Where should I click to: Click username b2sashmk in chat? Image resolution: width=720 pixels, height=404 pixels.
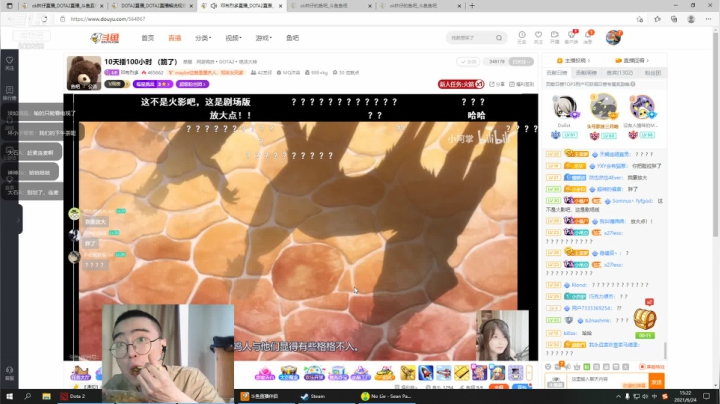tap(597, 320)
